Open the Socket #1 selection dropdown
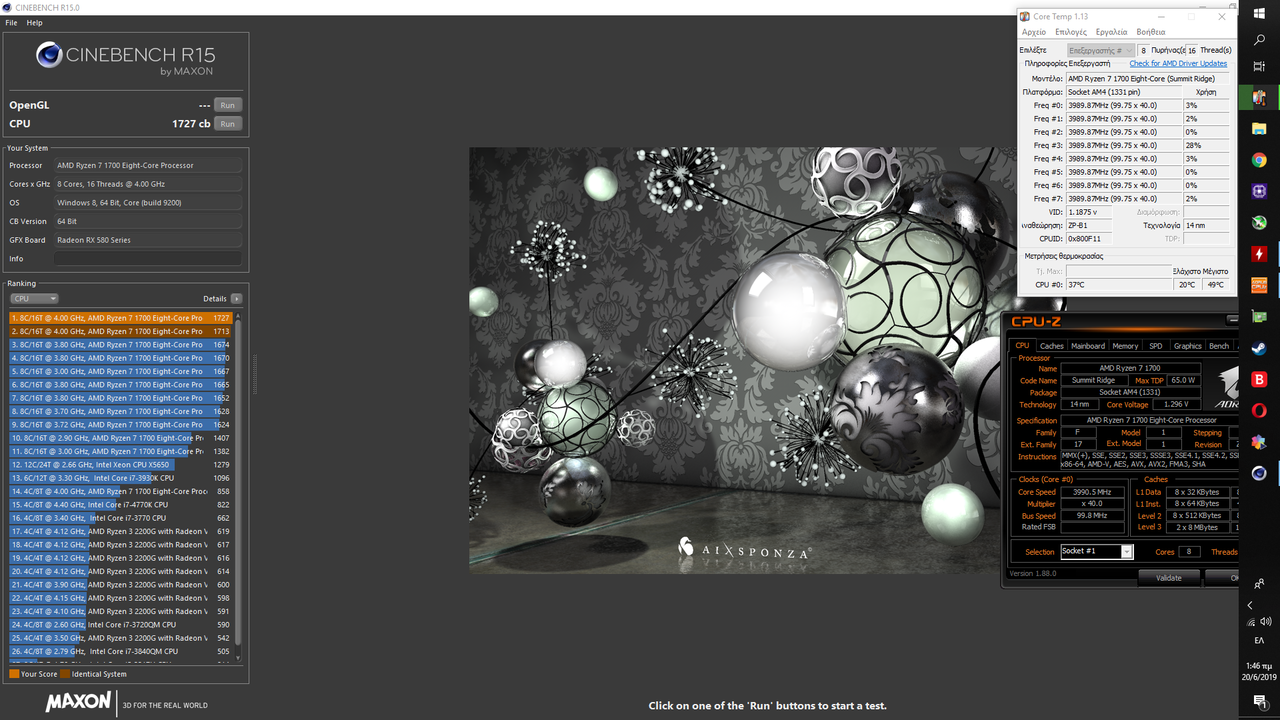 pyautogui.click(x=1096, y=552)
